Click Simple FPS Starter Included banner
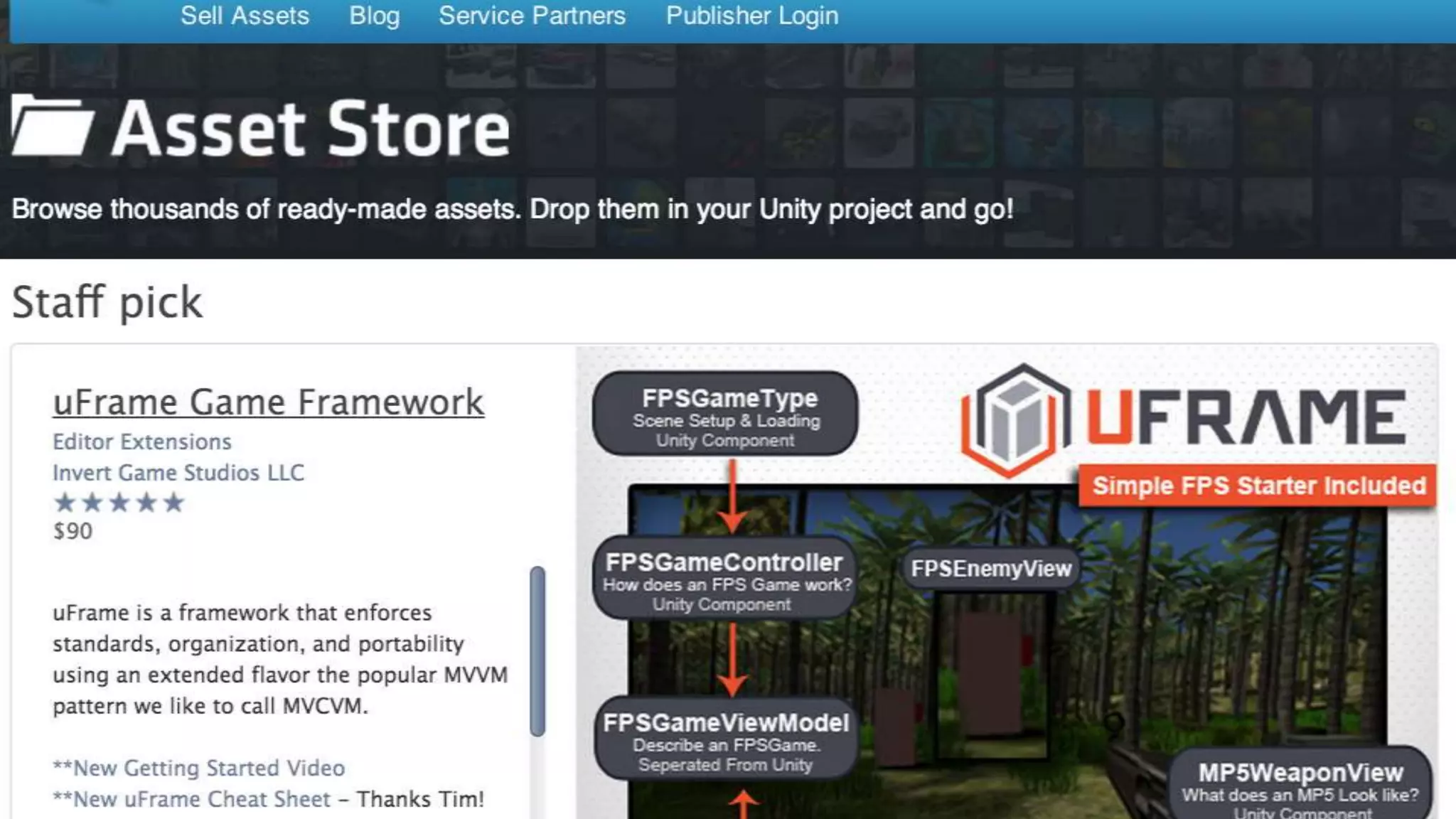 [x=1258, y=486]
